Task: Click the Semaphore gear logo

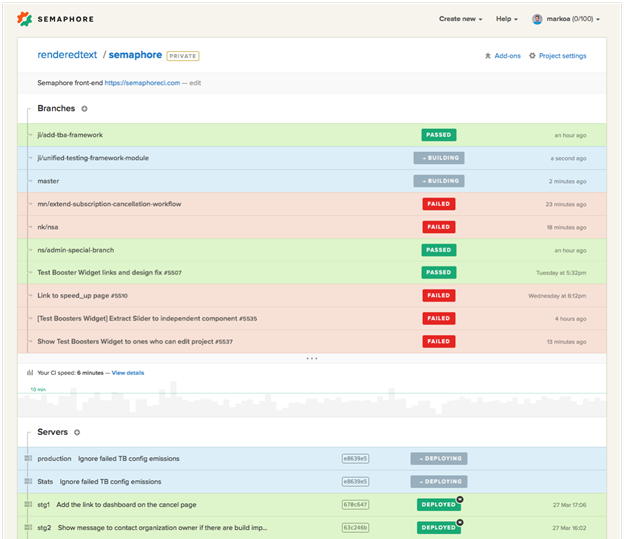Action: click(x=26, y=19)
